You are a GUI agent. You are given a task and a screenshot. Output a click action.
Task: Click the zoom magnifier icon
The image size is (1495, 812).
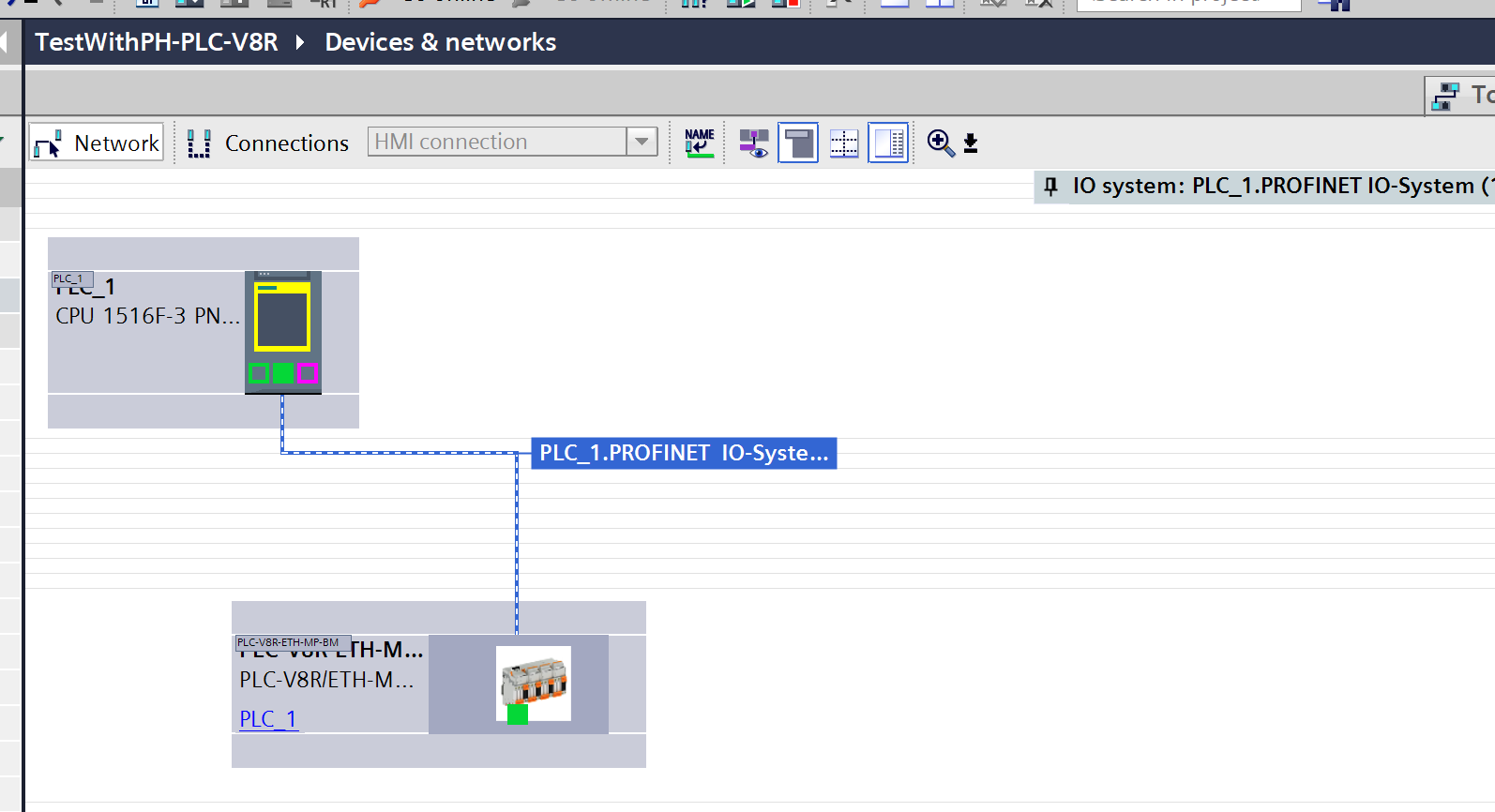tap(939, 143)
